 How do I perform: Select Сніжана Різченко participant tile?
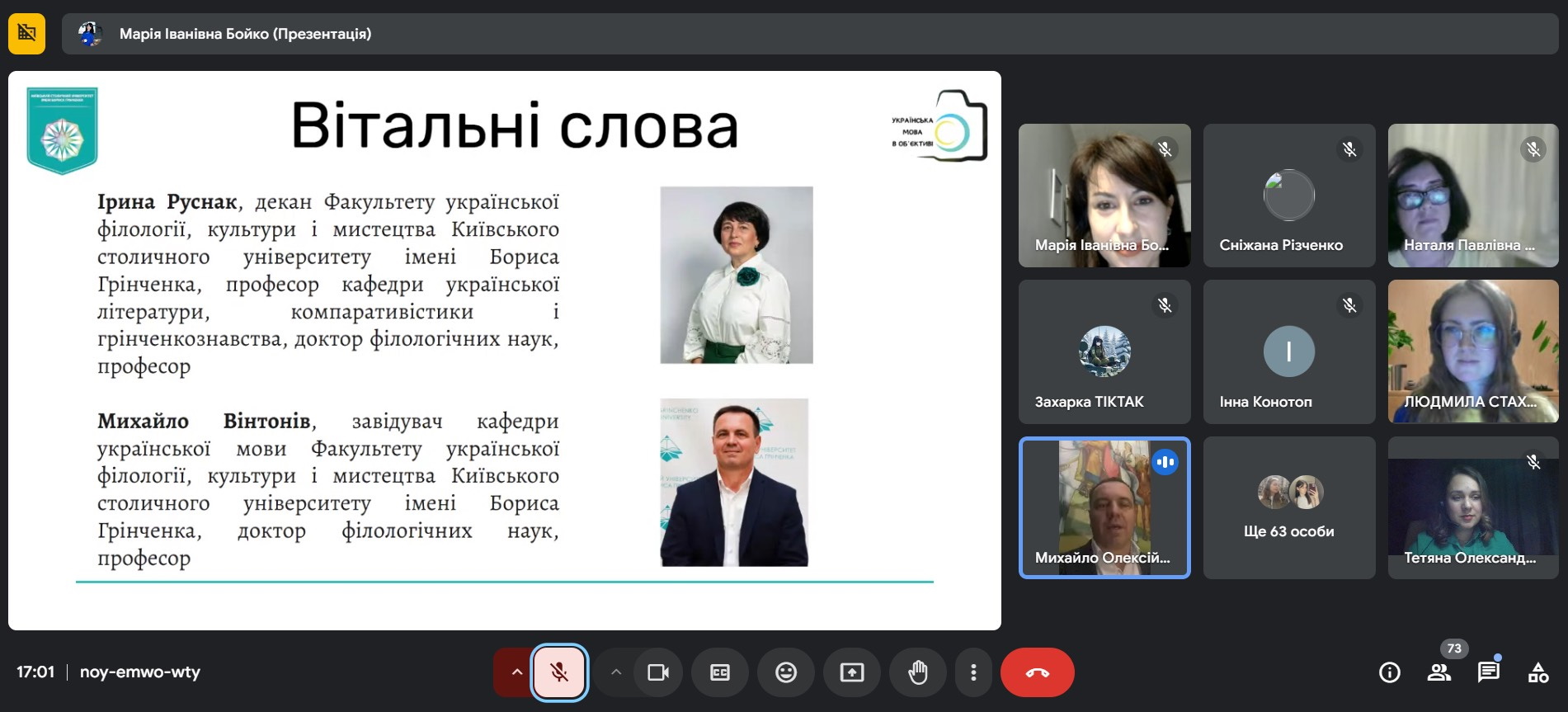point(1288,196)
